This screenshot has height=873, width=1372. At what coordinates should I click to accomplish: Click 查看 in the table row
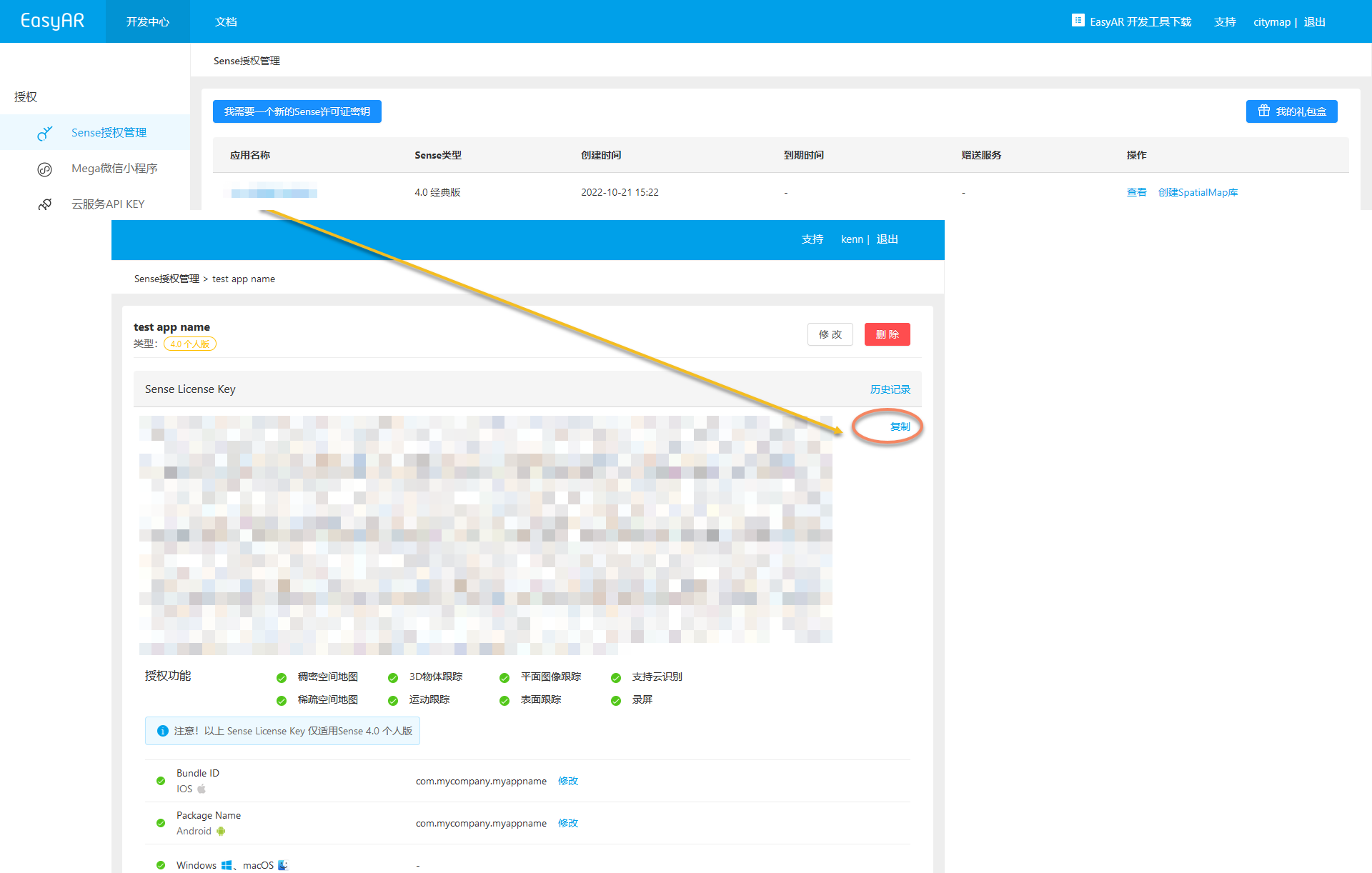coord(1136,192)
